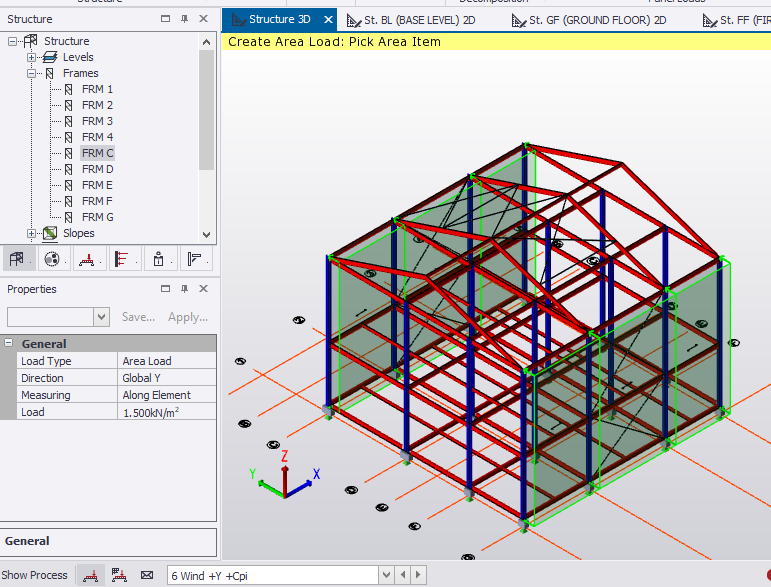Click the XYZ axis gizmo in 3D view
Image resolution: width=771 pixels, height=587 pixels.
pyautogui.click(x=285, y=474)
